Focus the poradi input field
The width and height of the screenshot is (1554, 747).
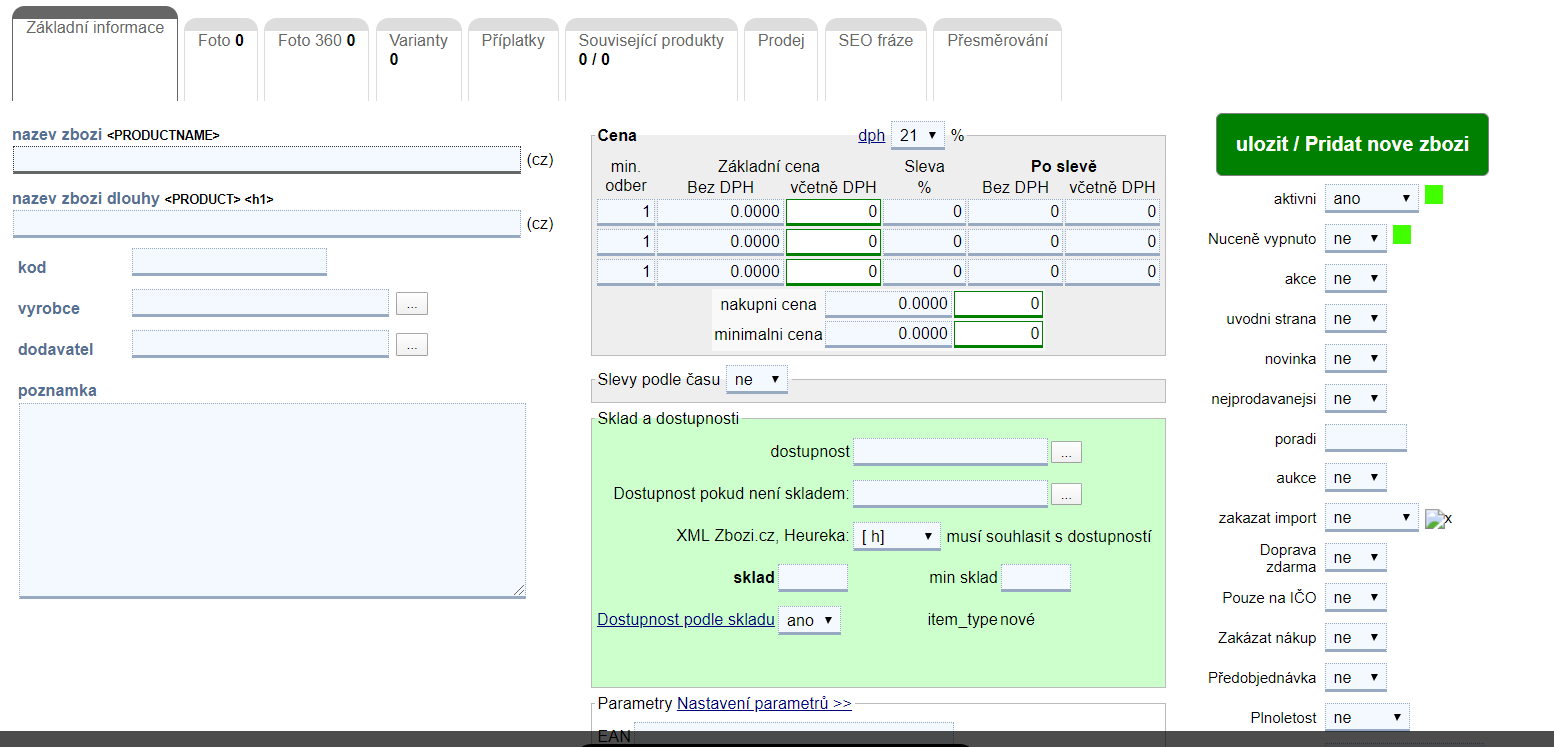point(1366,438)
